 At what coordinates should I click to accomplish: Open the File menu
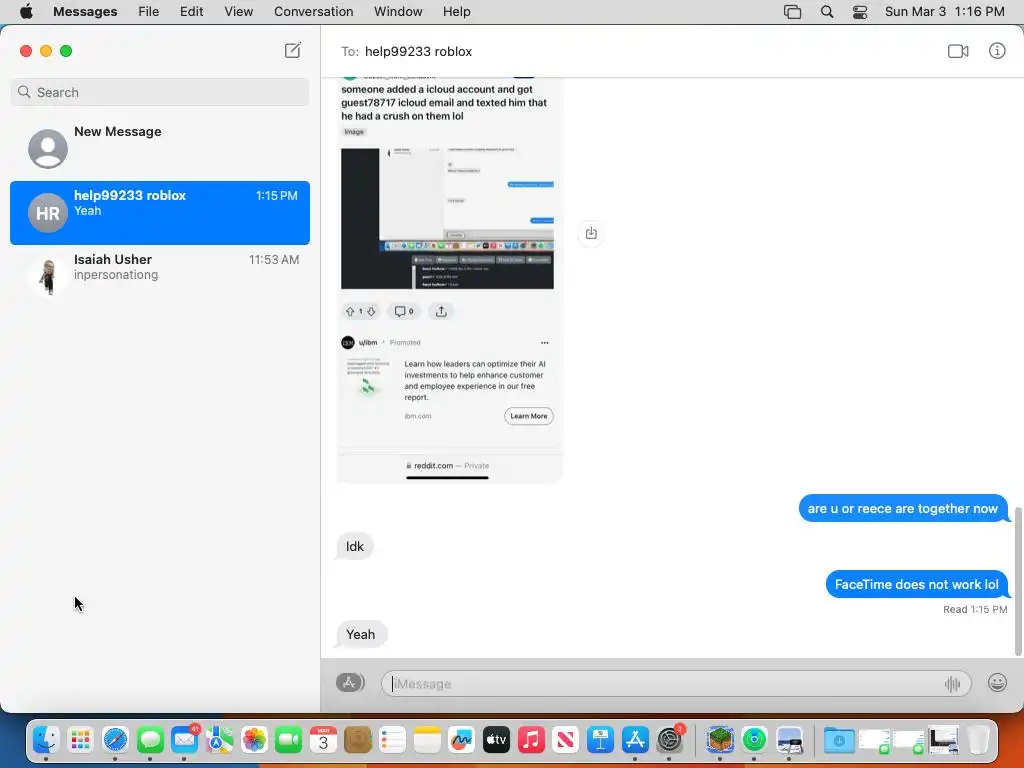tap(149, 12)
